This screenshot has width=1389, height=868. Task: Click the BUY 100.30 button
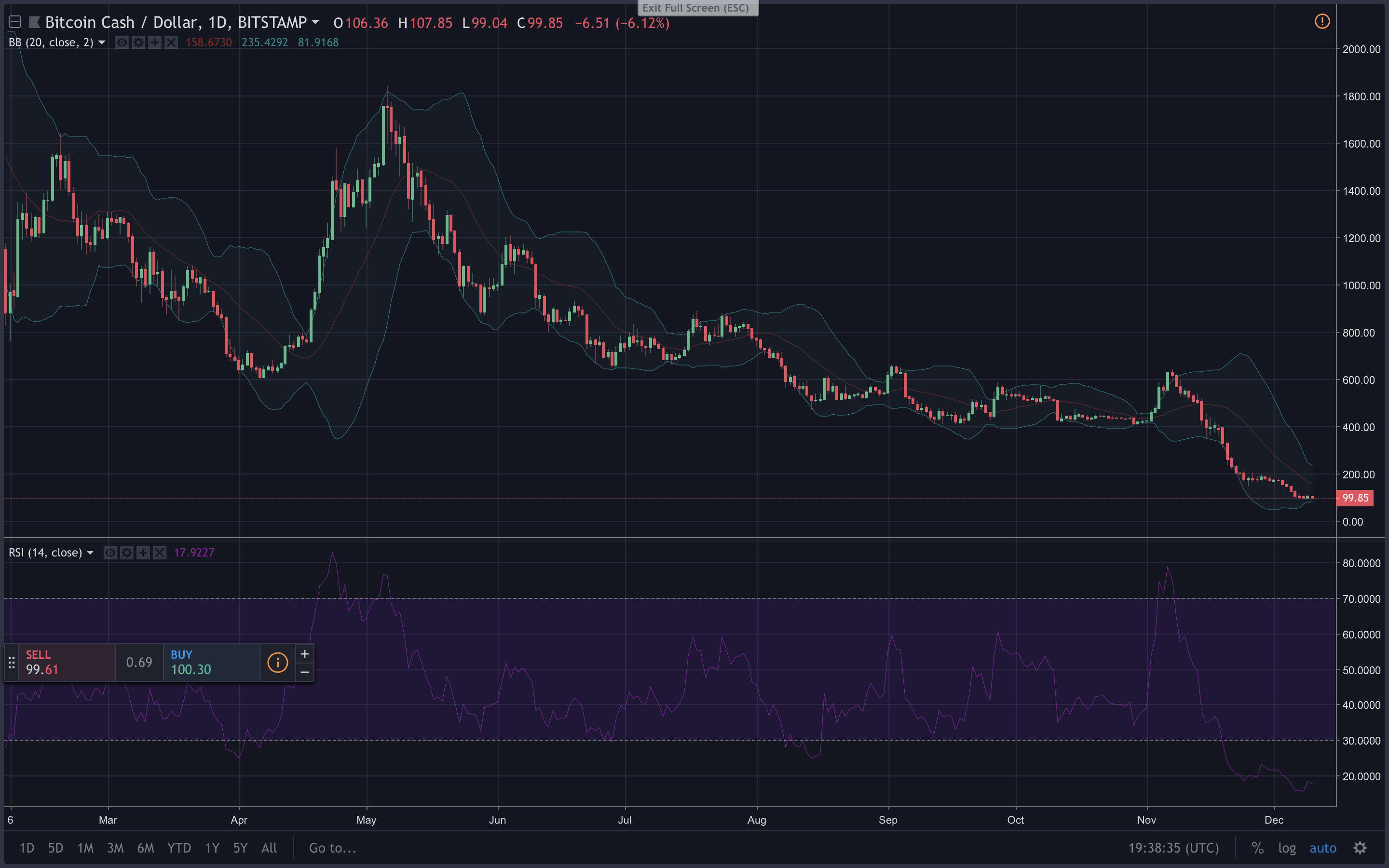(212, 663)
